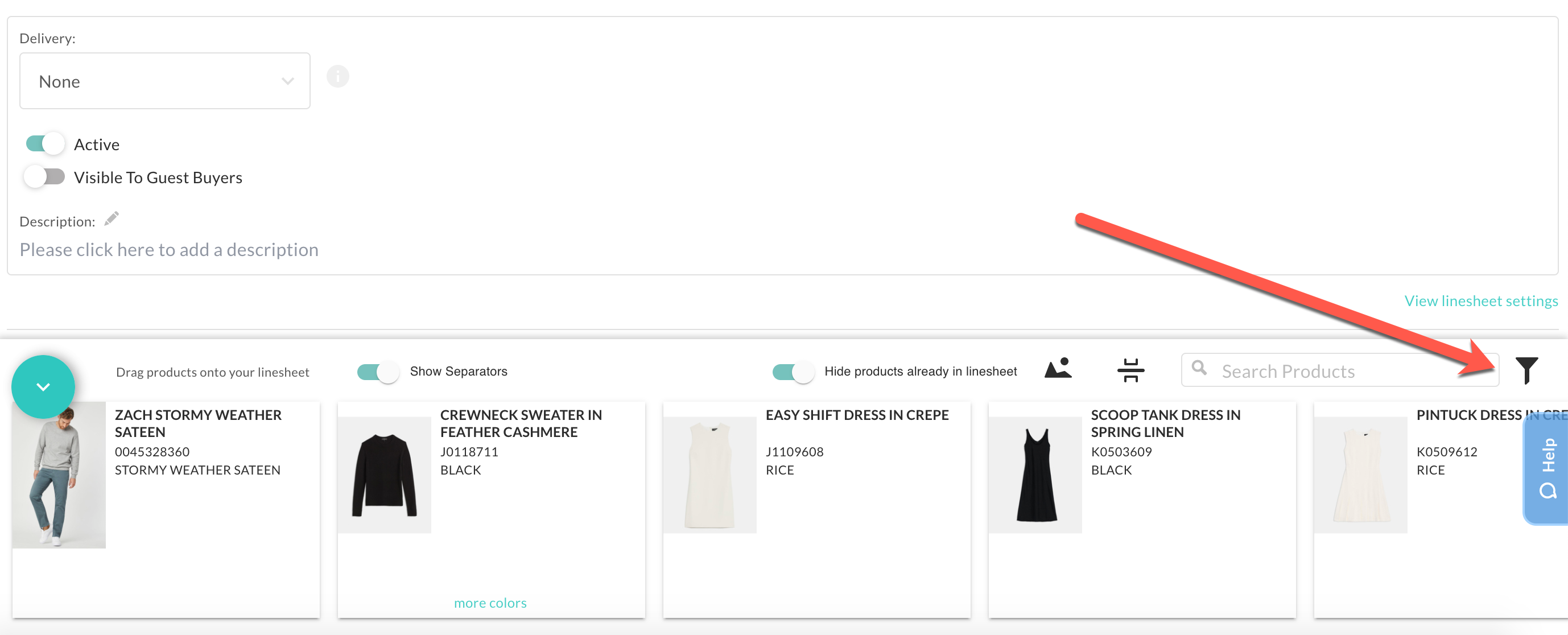Toggle Show Separators switch

click(378, 372)
